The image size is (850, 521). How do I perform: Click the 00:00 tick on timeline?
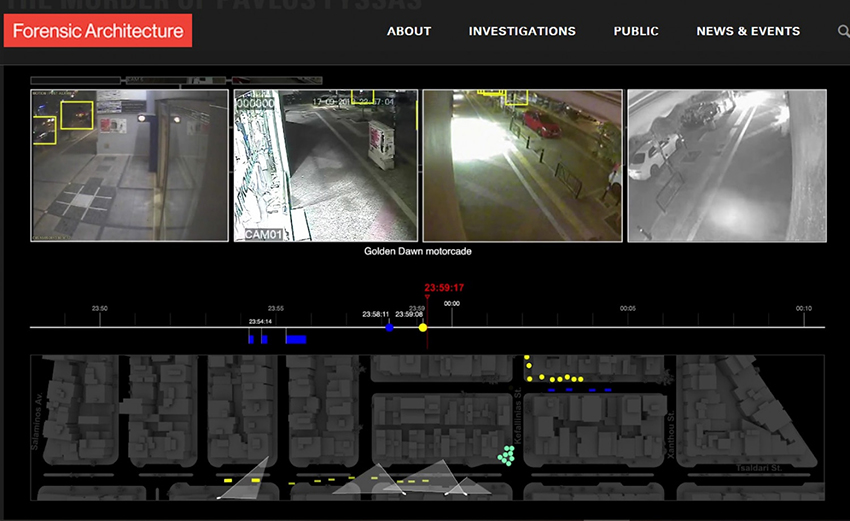[452, 304]
